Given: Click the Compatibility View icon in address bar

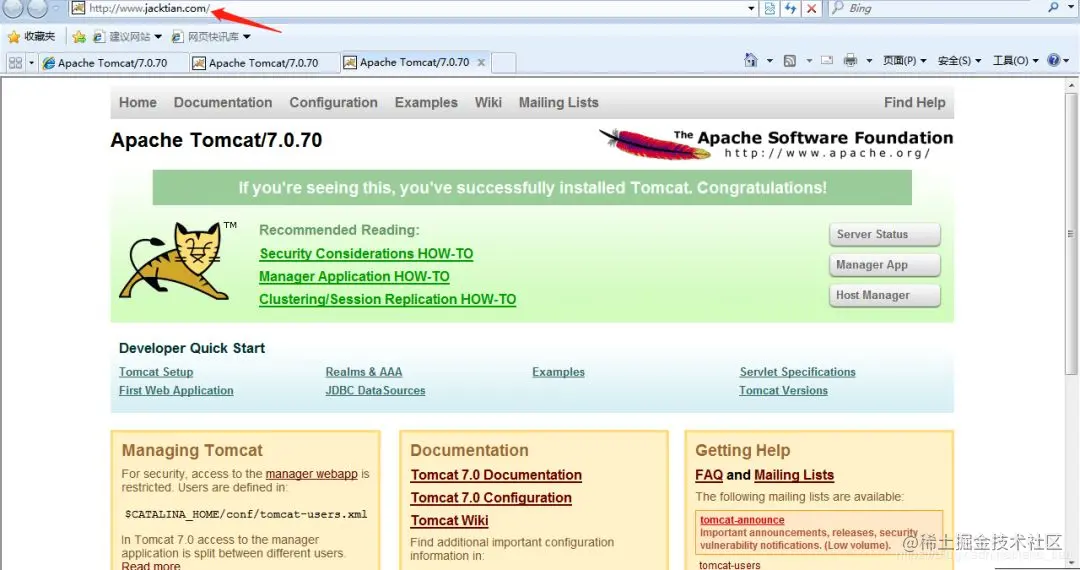Looking at the screenshot, I should pos(770,8).
